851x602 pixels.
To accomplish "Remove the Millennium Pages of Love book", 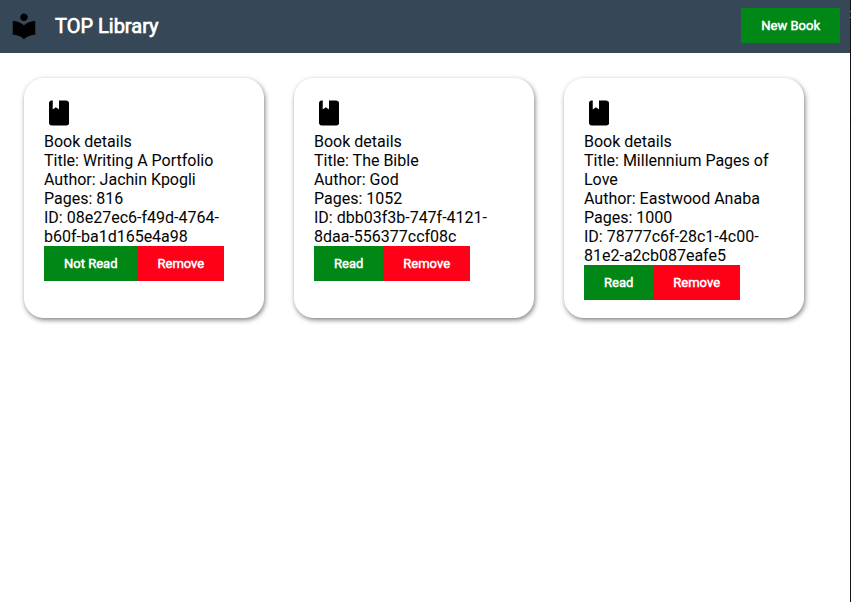I will 697,283.
